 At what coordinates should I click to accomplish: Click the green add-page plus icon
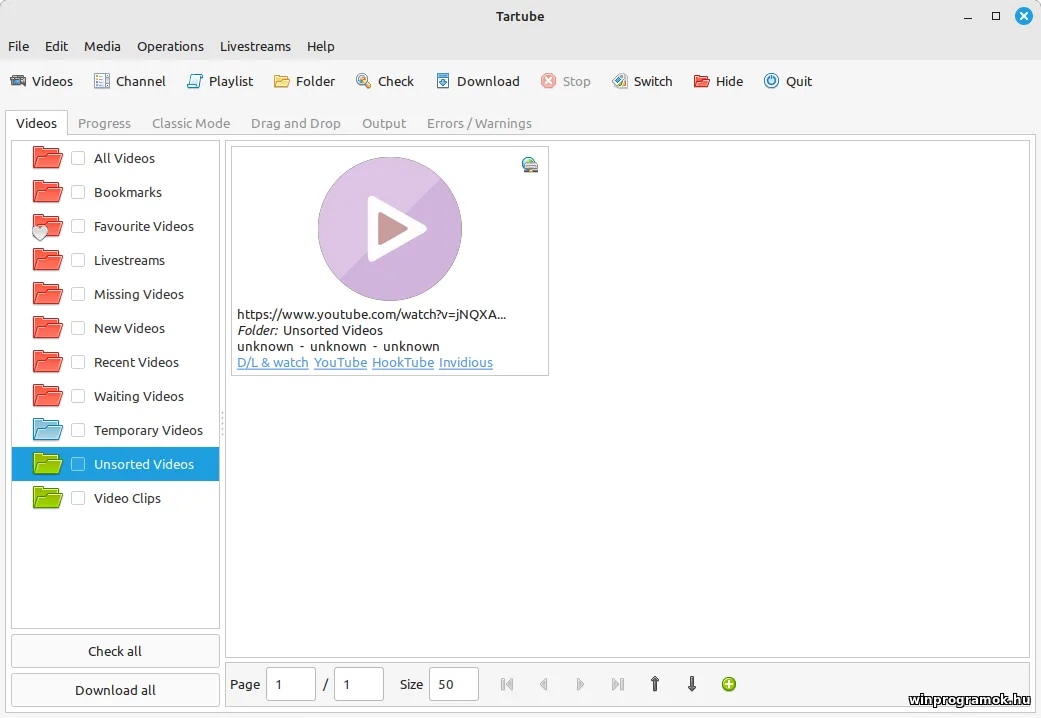(x=729, y=684)
